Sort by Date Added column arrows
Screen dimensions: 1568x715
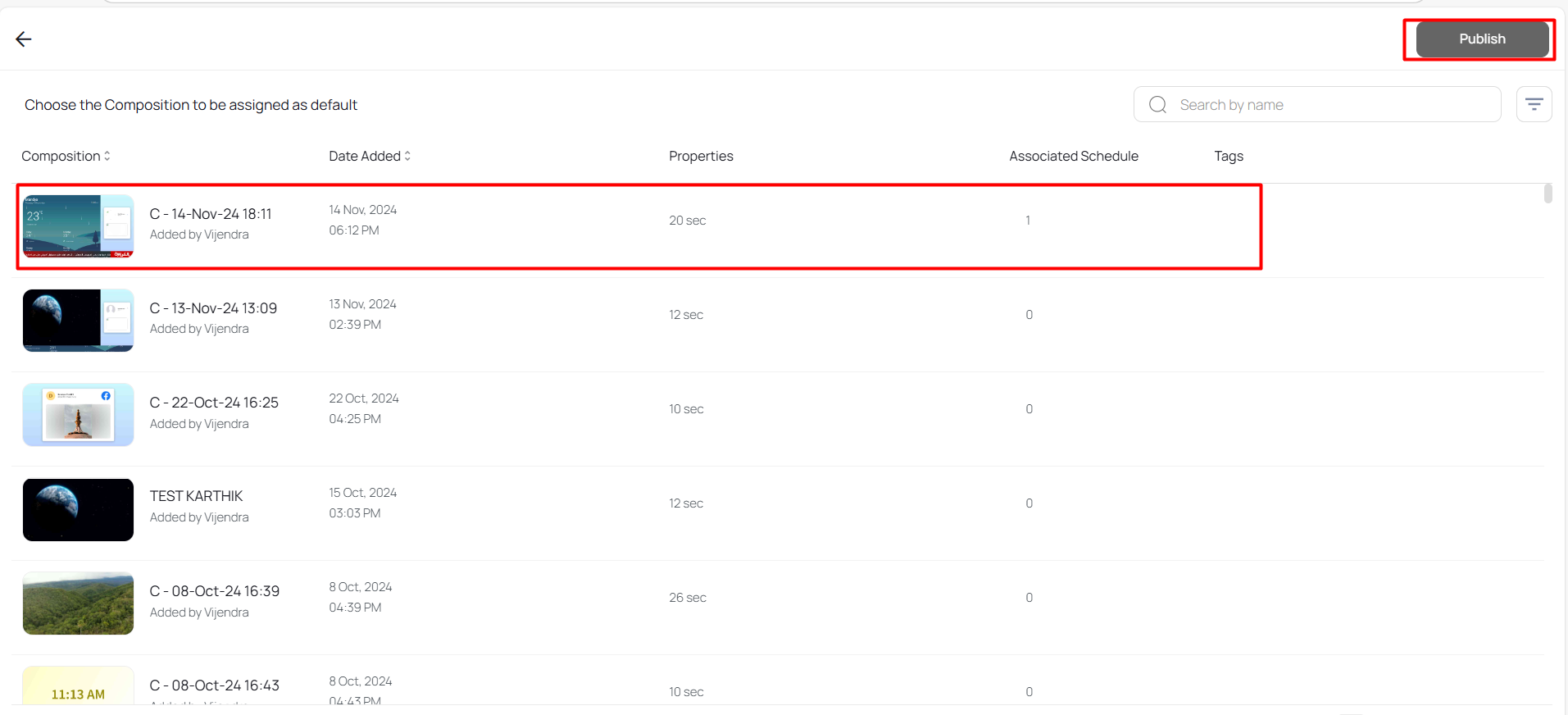point(407,156)
